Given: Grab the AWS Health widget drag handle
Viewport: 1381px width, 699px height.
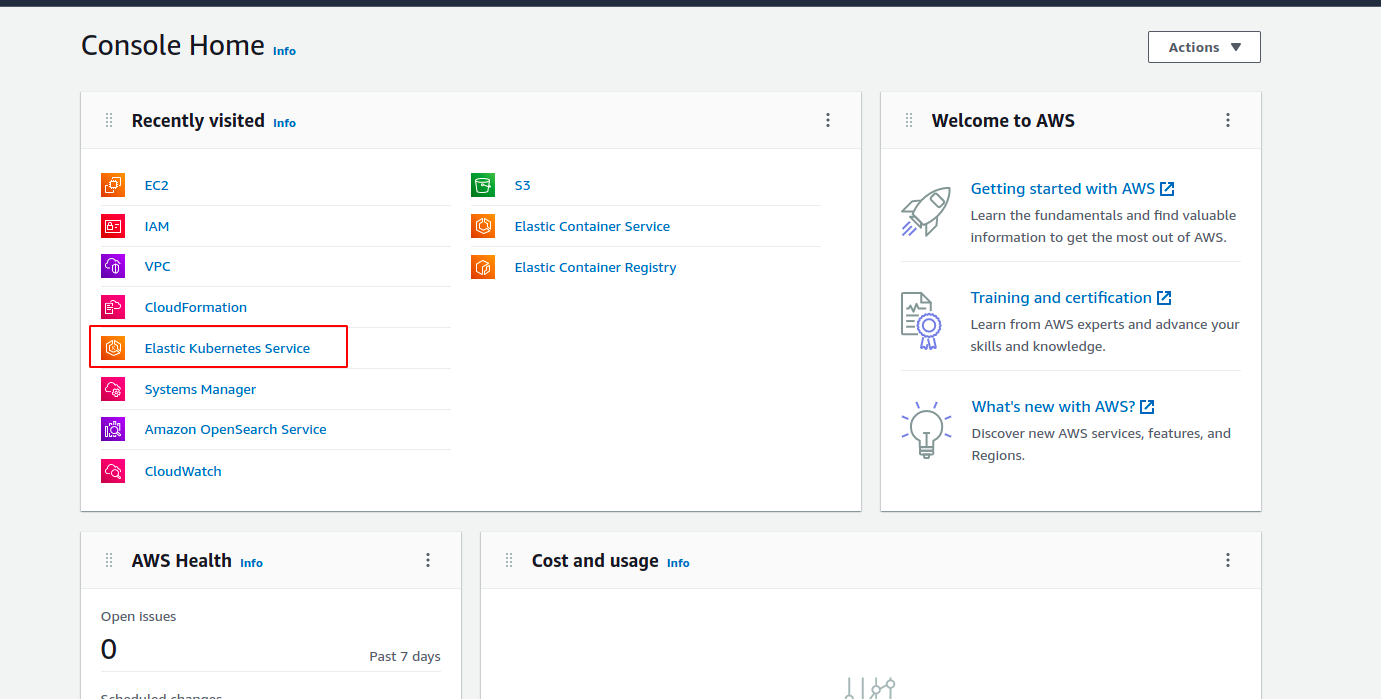Looking at the screenshot, I should tap(109, 560).
